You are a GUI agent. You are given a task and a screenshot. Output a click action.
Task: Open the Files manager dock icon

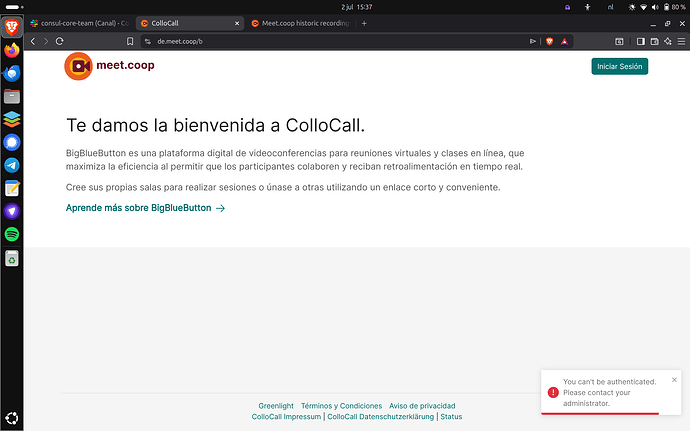pos(12,96)
